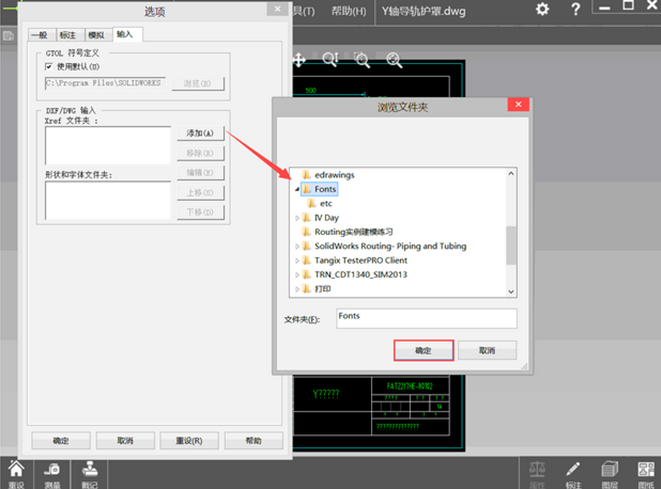Expand the IV Day folder

coord(297,217)
